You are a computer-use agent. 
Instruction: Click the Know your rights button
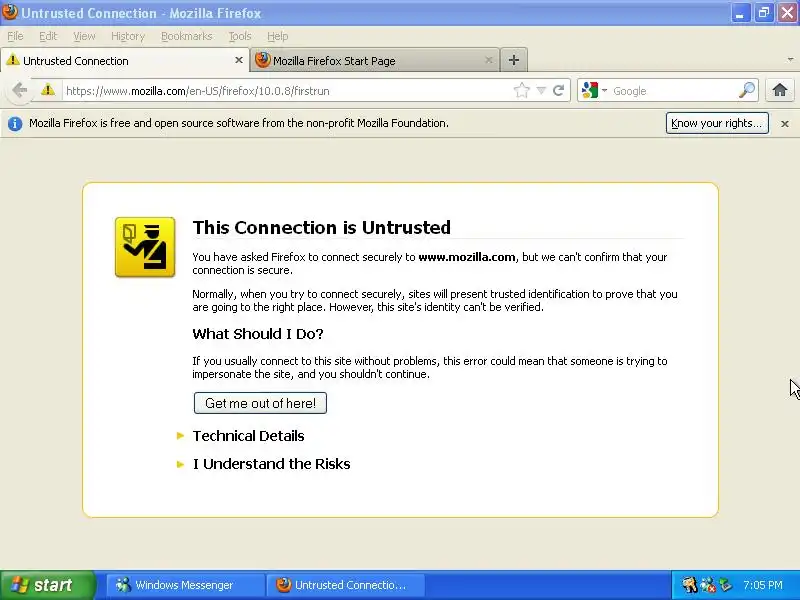(717, 123)
